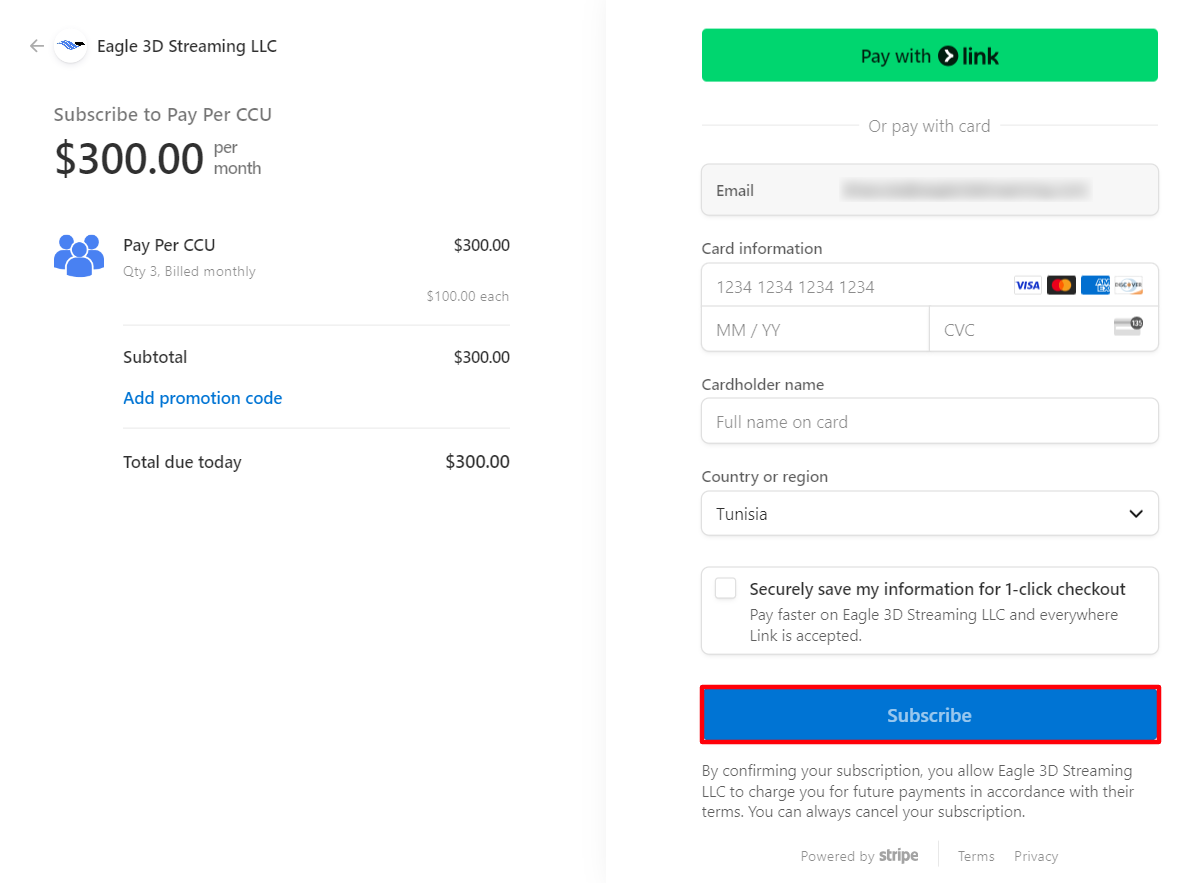The height and width of the screenshot is (883, 1189).
Task: Click the Discover card icon
Action: 1129,286
